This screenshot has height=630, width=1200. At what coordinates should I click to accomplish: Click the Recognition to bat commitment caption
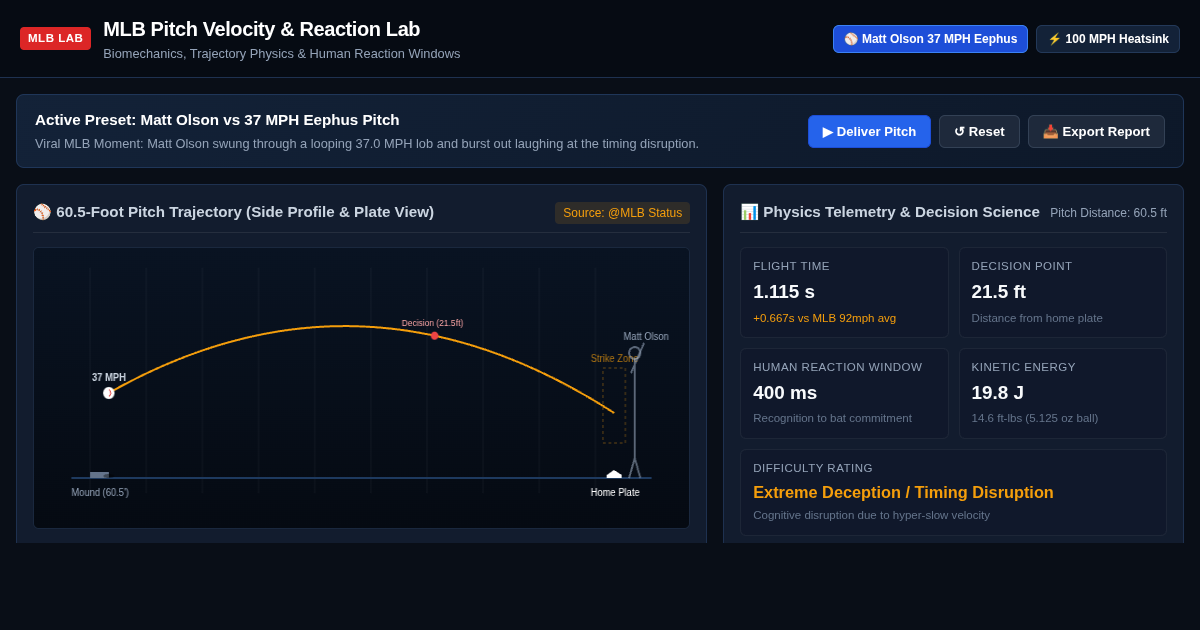(832, 418)
